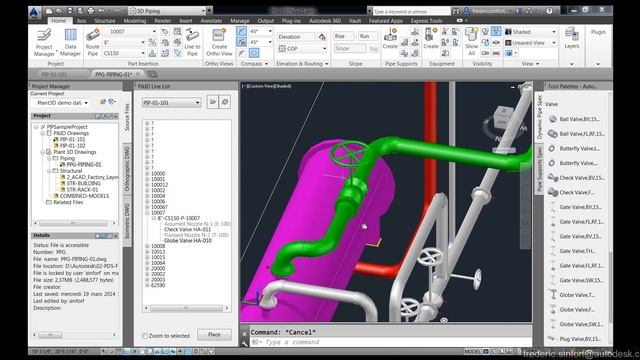Toggle the compass display square button
Image resolution: width=640 pixels, height=360 pixels.
pos(254,53)
